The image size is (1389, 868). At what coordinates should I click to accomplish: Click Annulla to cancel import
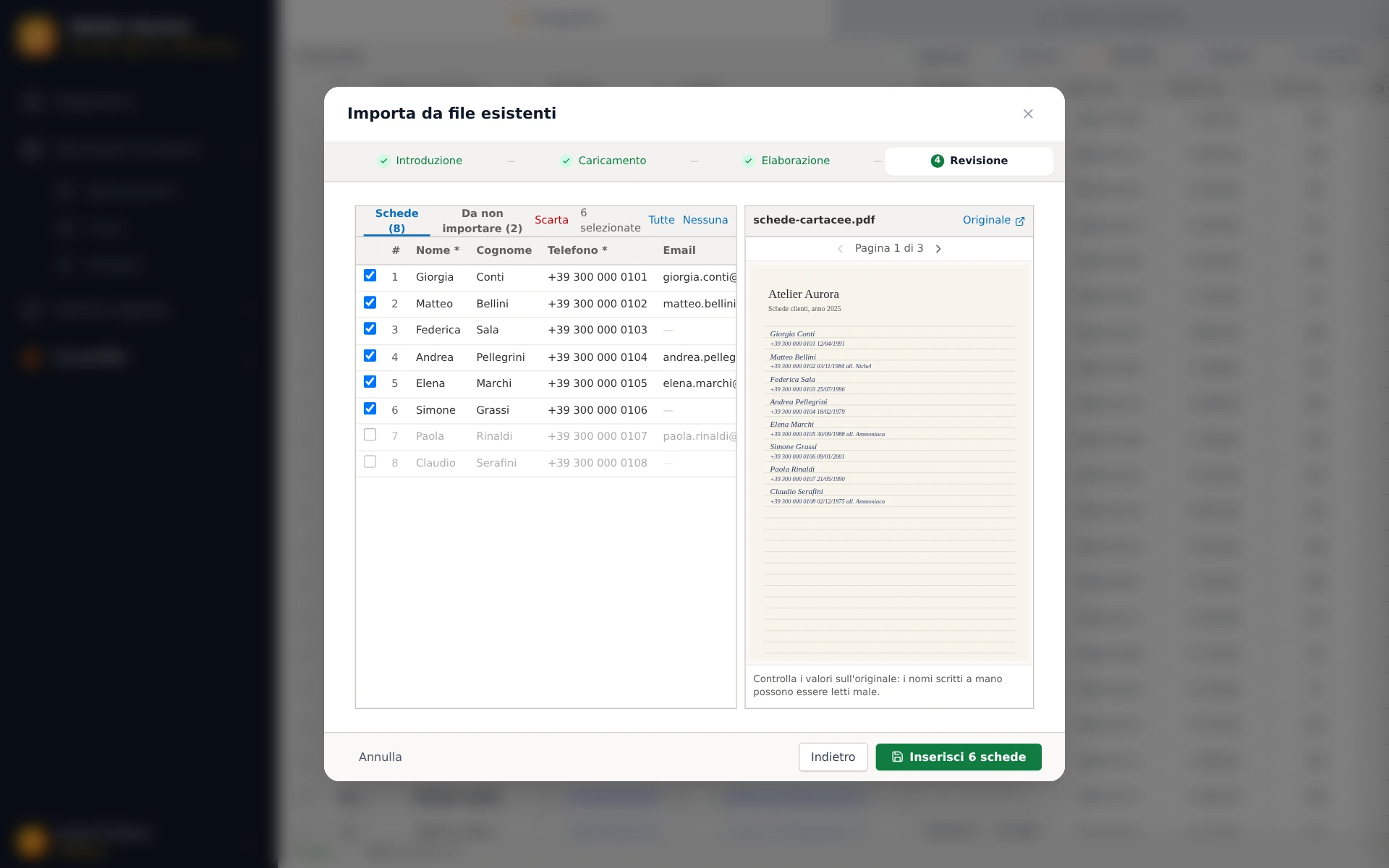[381, 757]
